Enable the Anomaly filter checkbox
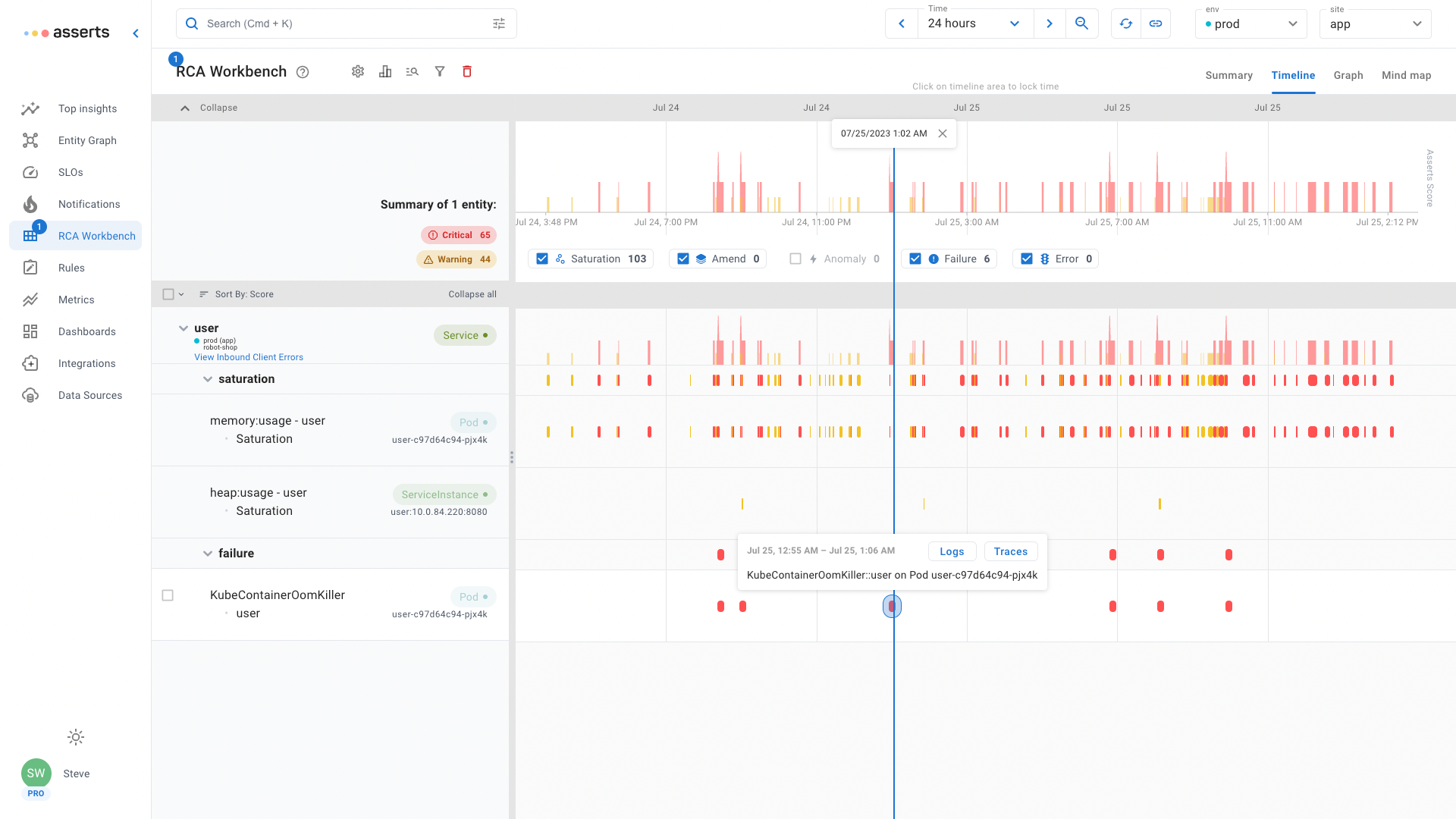1456x819 pixels. (795, 259)
